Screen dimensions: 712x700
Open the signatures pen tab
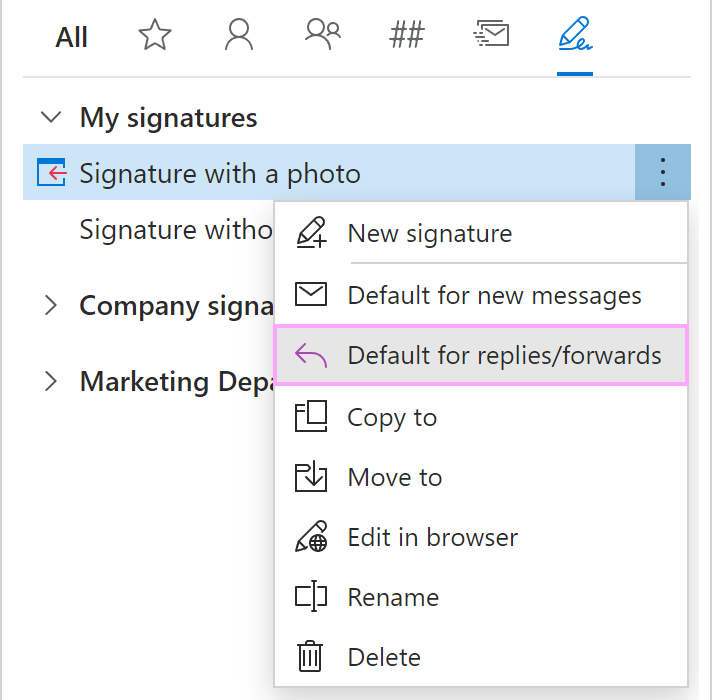(x=575, y=34)
